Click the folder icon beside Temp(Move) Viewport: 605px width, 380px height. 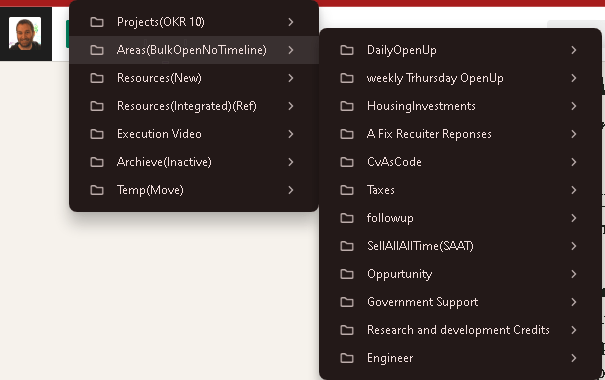pos(97,190)
